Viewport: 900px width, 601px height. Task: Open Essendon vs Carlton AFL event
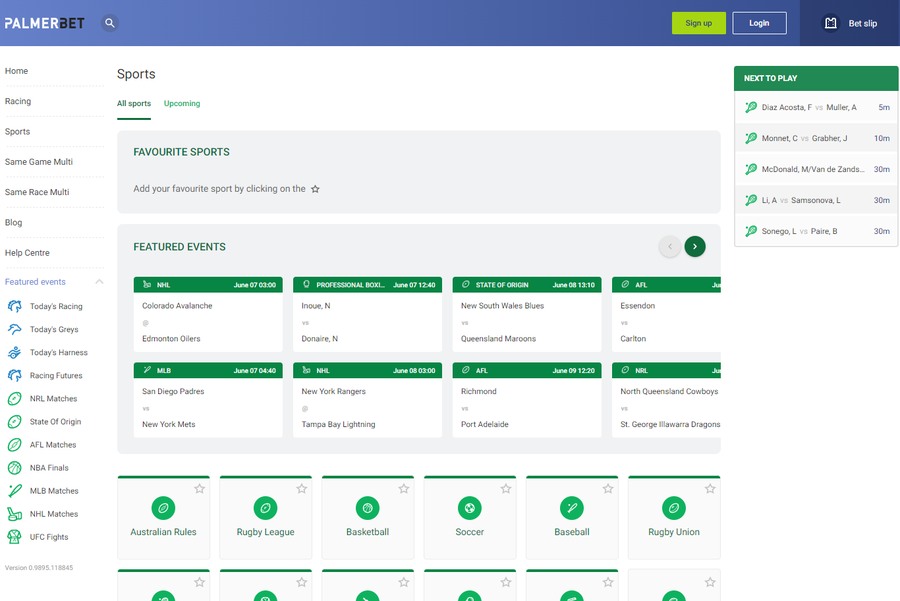coord(666,315)
